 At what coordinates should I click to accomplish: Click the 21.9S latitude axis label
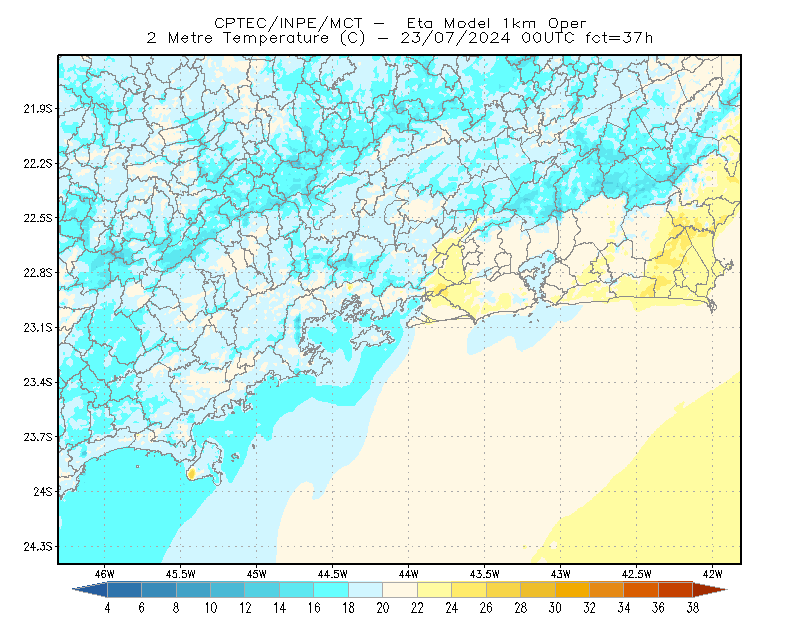point(38,108)
